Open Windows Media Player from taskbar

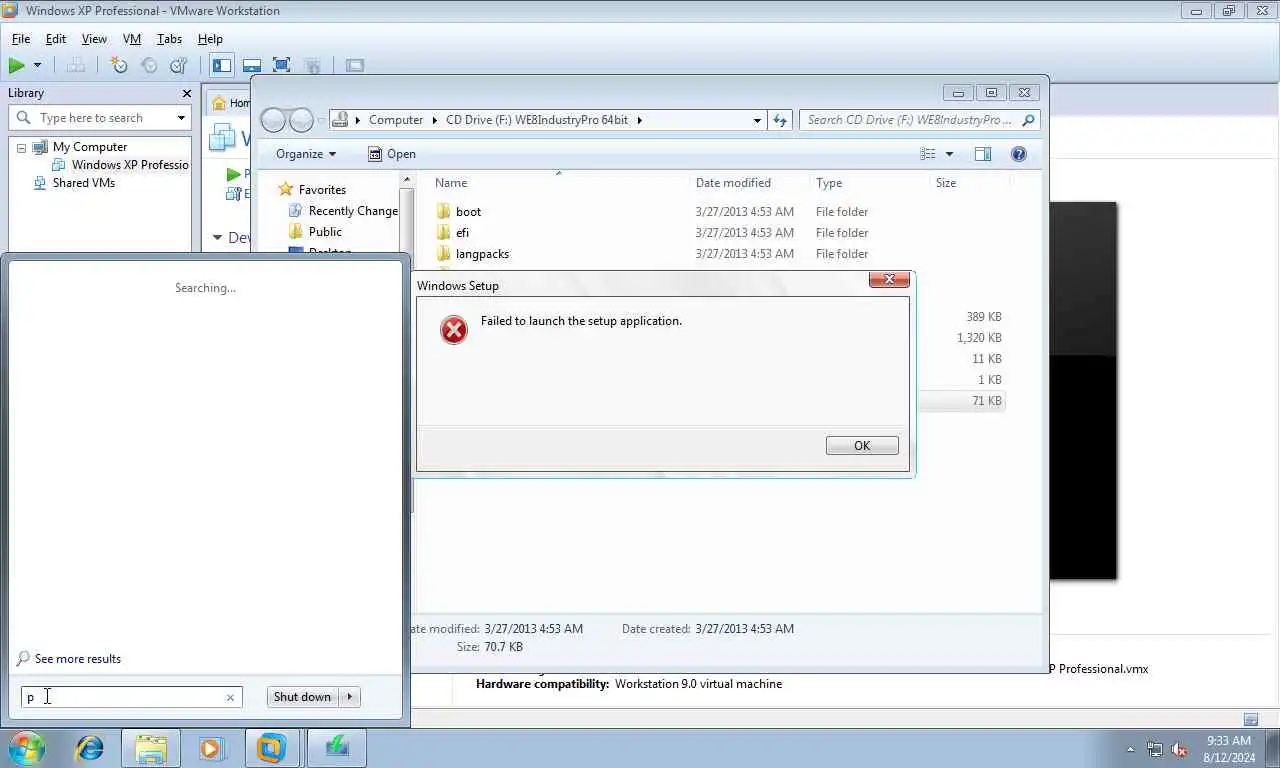(x=211, y=747)
